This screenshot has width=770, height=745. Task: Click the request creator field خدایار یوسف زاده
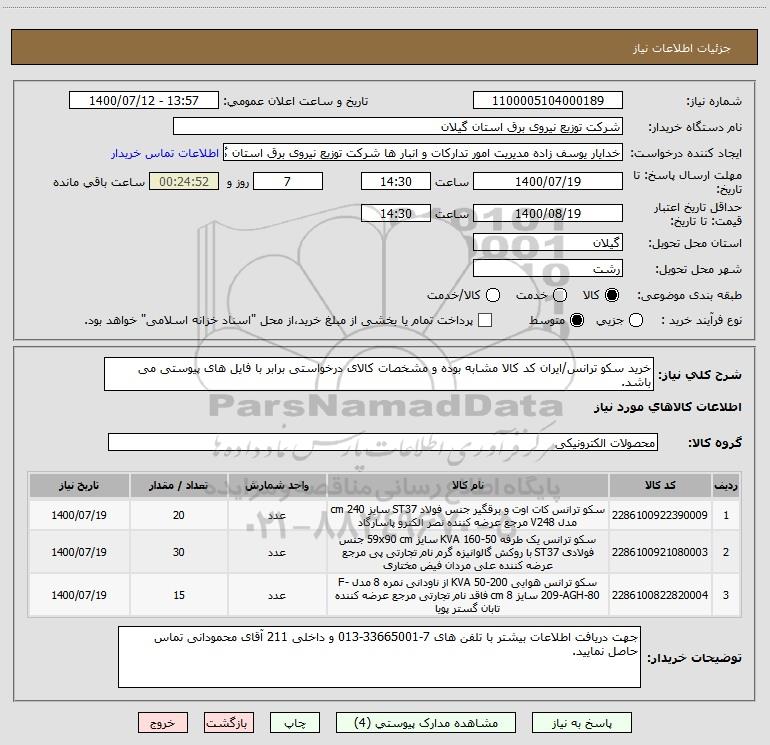[423, 153]
